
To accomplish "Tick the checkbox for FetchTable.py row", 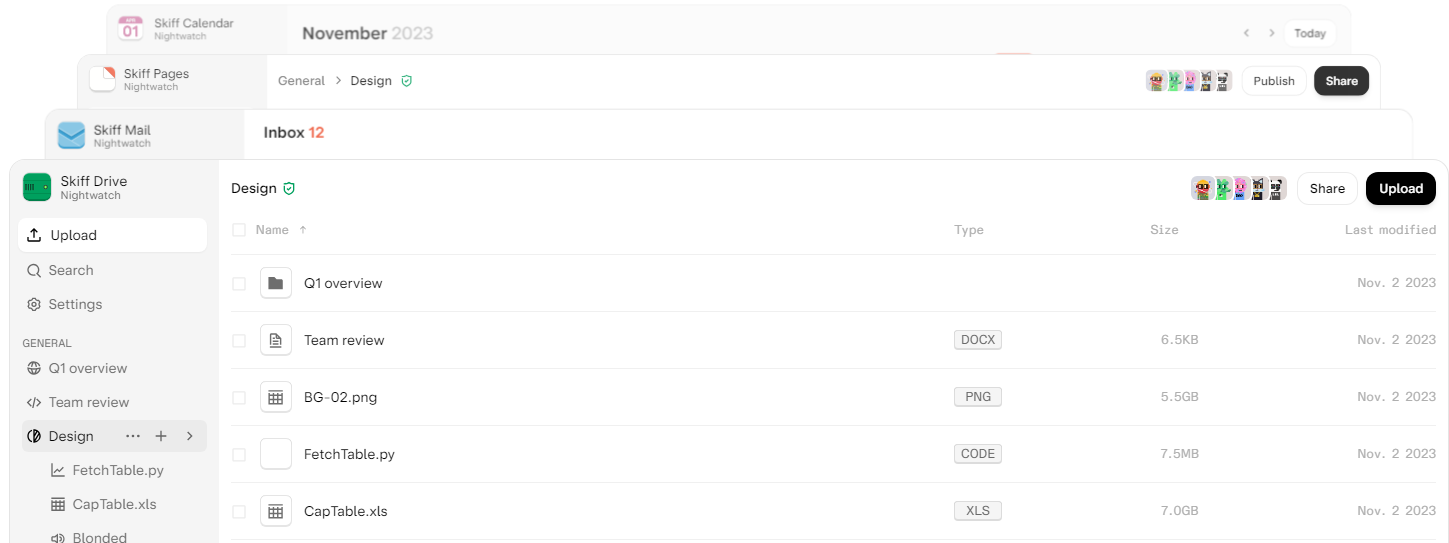I will point(239,454).
